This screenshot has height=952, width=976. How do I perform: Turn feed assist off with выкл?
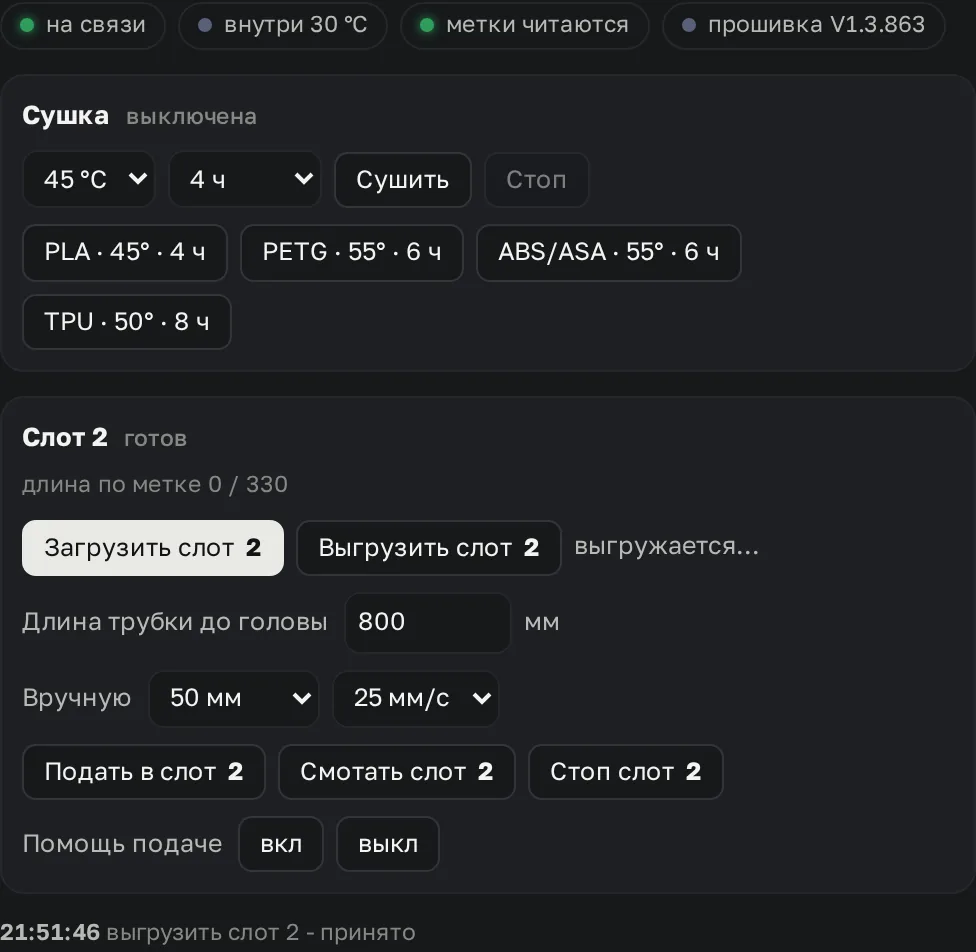click(388, 844)
